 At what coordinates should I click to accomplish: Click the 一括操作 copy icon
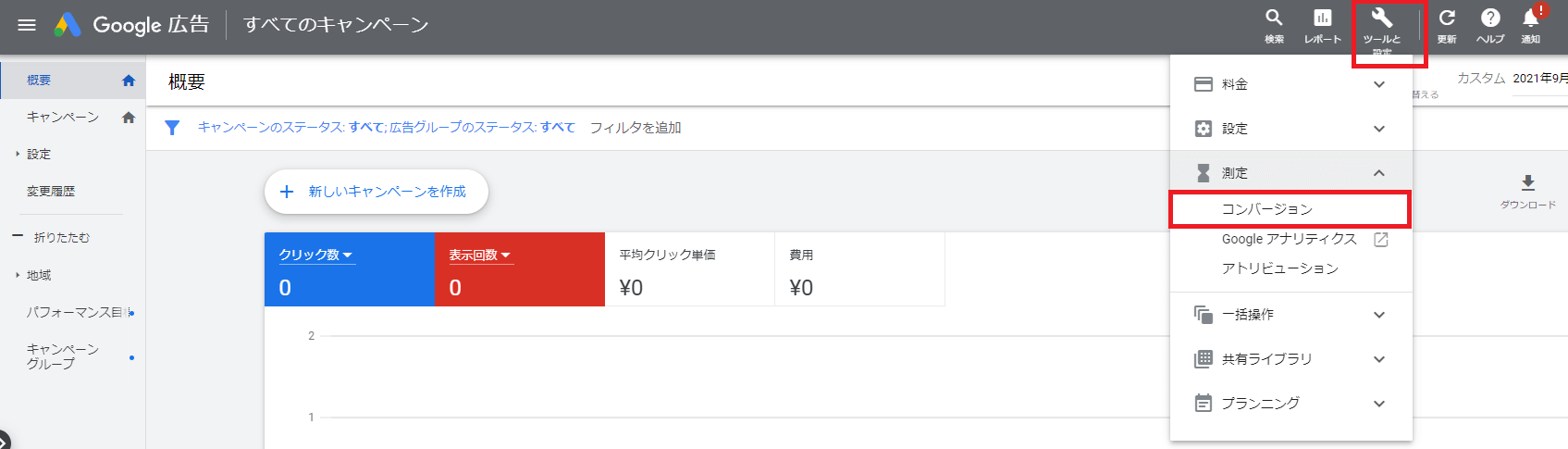(x=1204, y=315)
